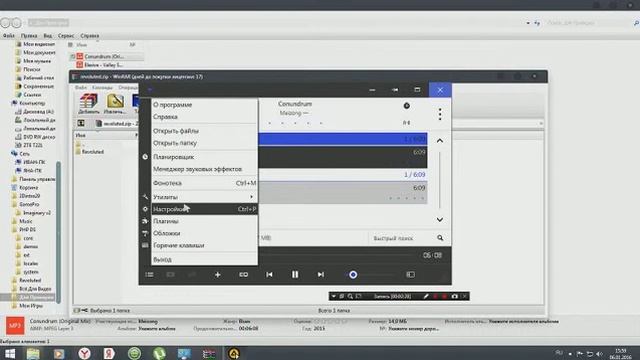Select Conundrum file in Explorer list
The image size is (640, 360).
point(104,56)
